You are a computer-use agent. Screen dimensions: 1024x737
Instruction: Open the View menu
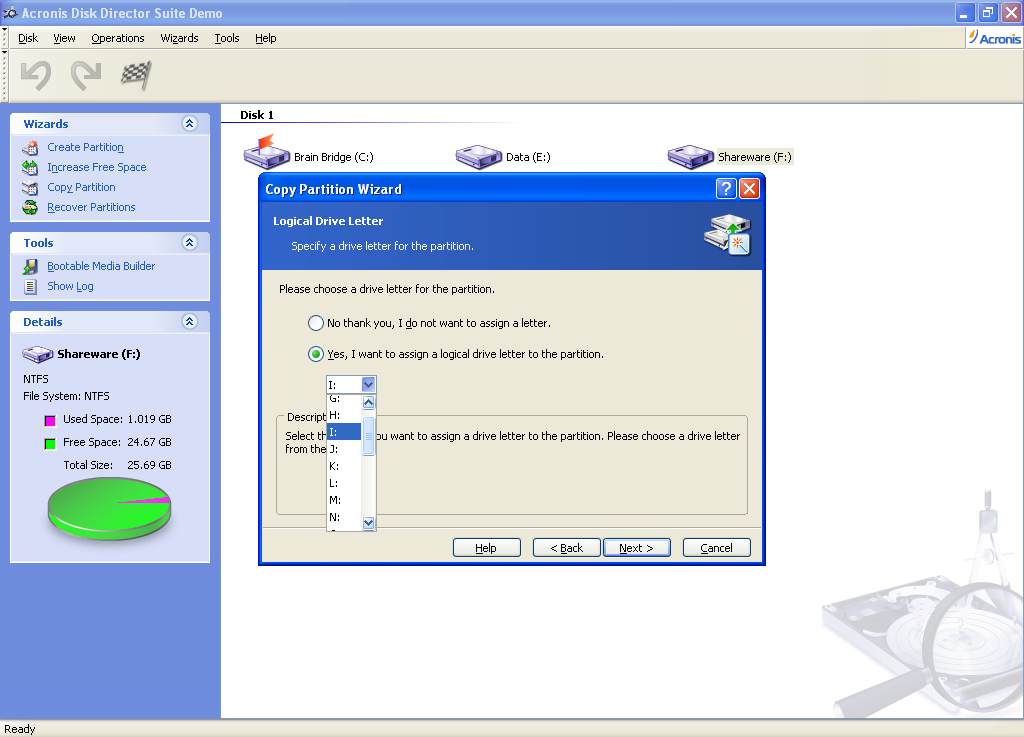64,38
